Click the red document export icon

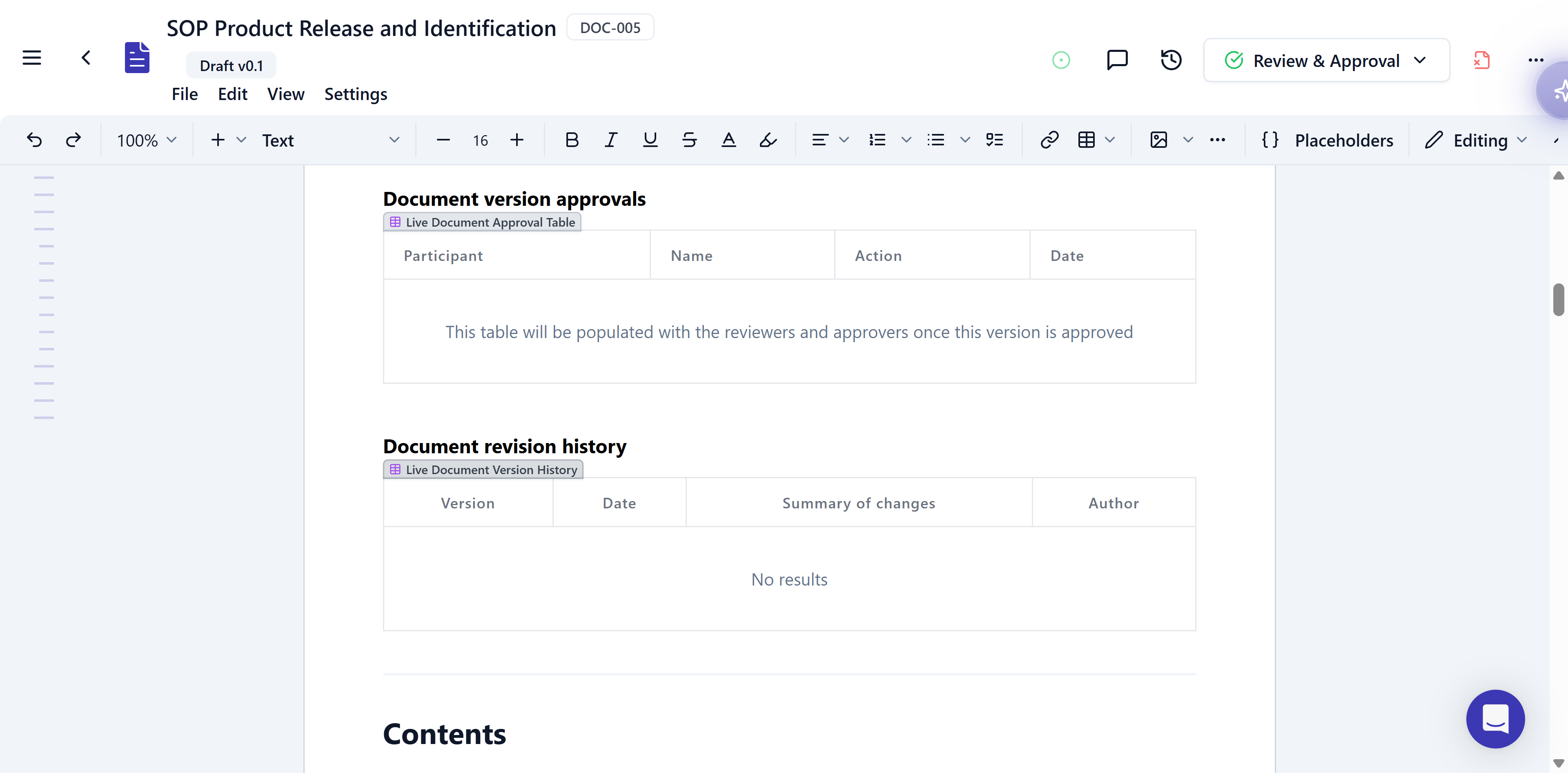pos(1481,60)
